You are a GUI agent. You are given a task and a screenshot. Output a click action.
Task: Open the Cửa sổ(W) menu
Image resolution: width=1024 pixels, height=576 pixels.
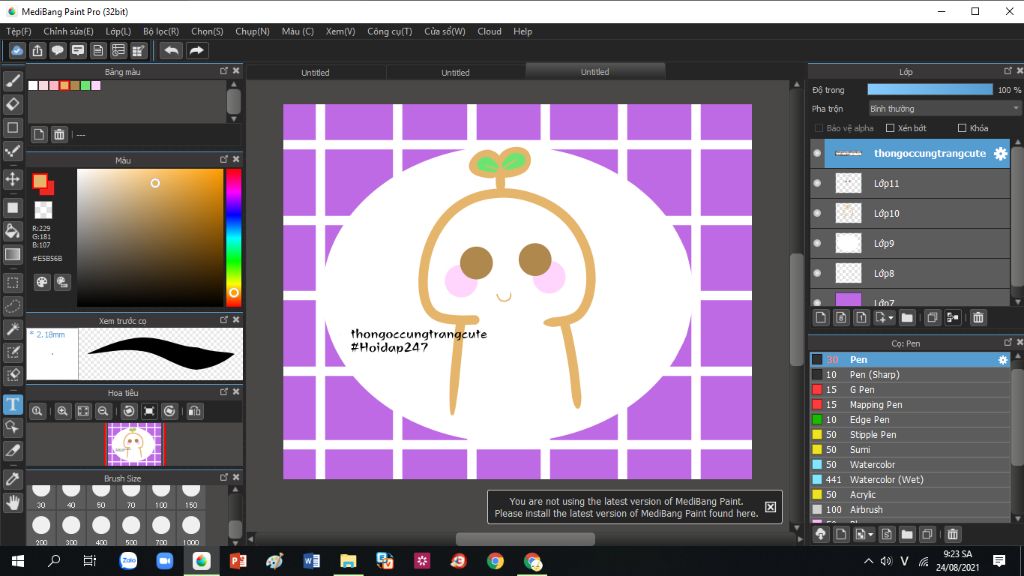point(445,31)
